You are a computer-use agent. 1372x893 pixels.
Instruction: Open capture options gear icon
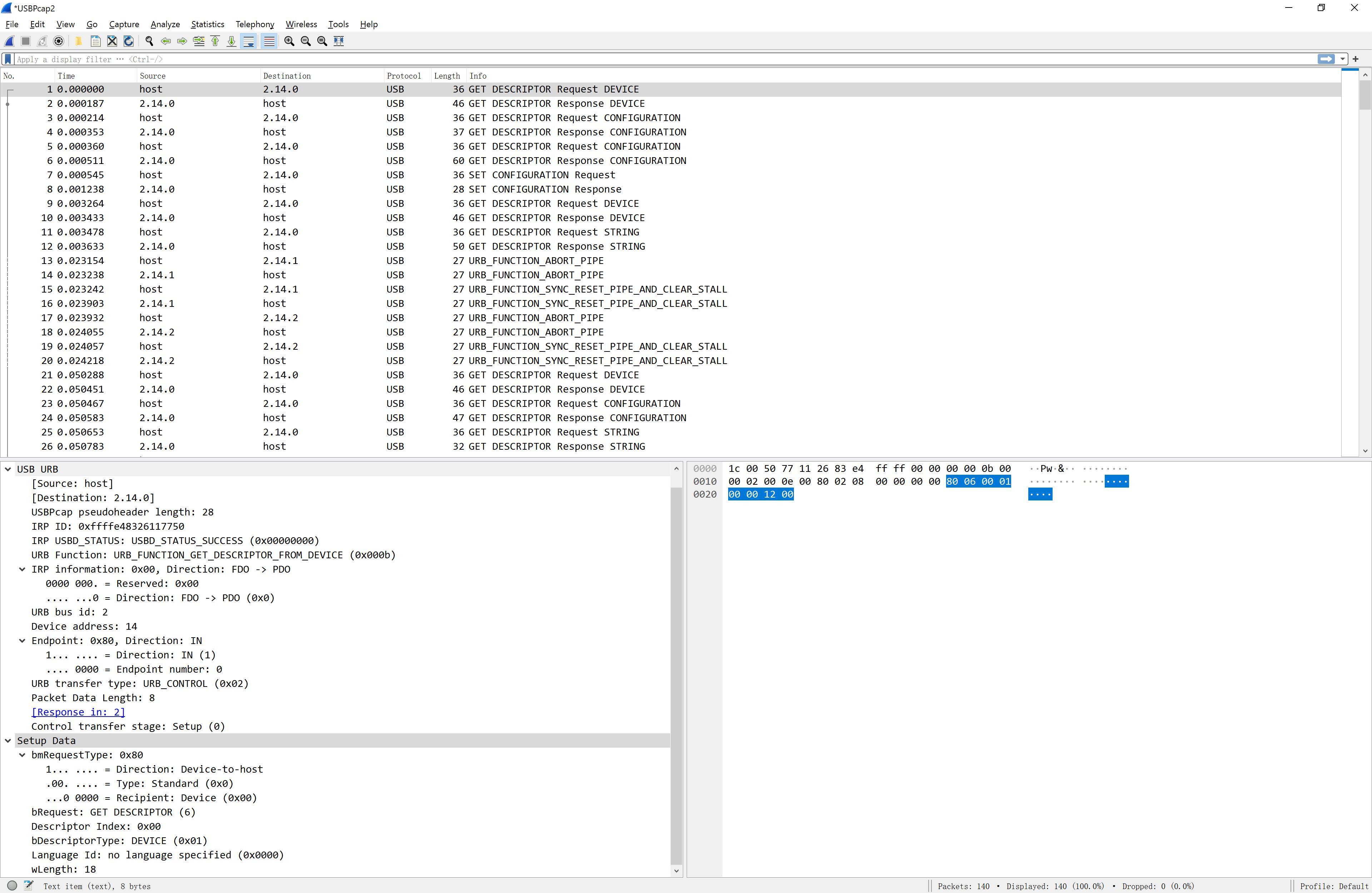coord(58,41)
